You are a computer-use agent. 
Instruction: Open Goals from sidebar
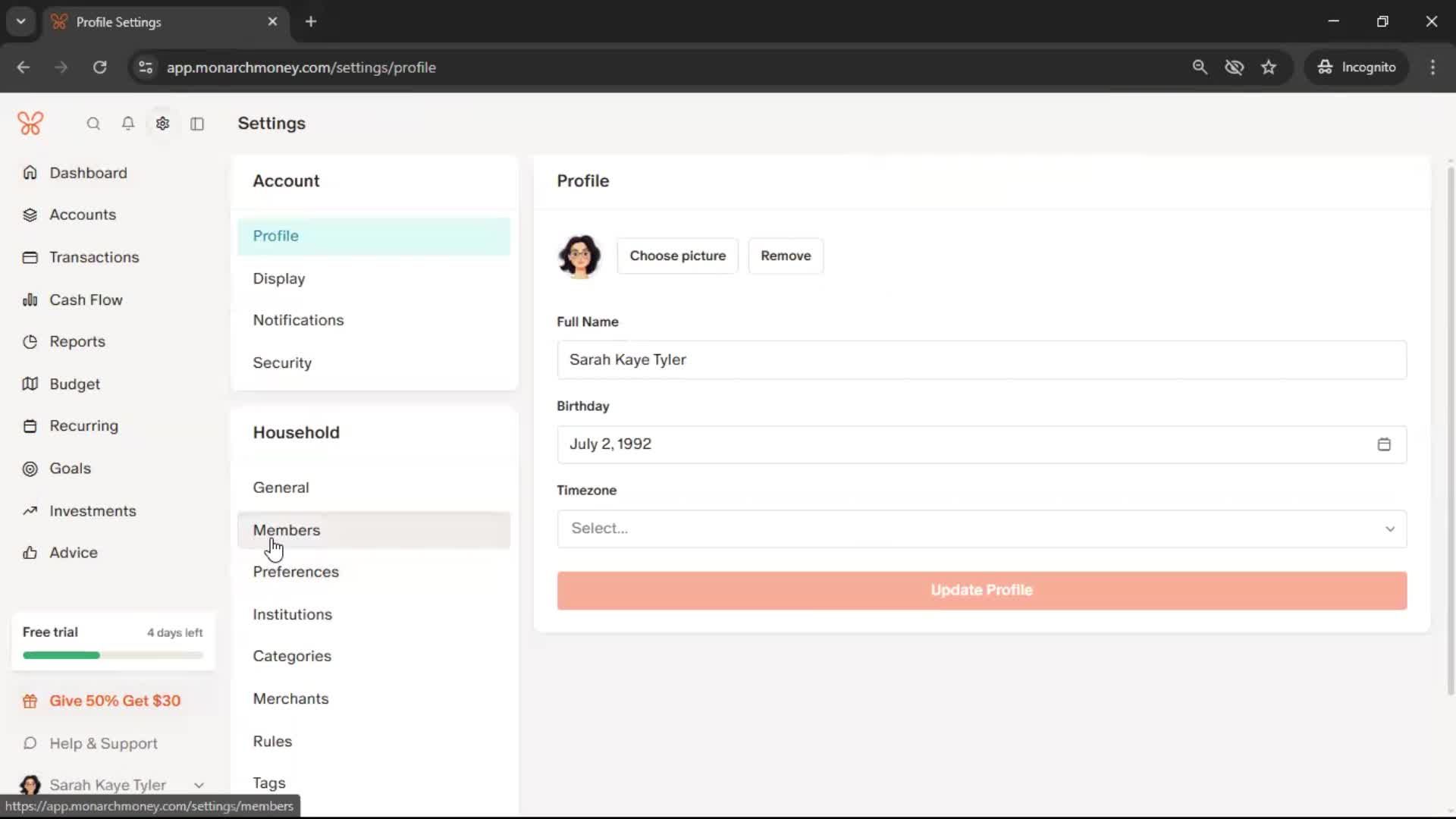click(70, 469)
